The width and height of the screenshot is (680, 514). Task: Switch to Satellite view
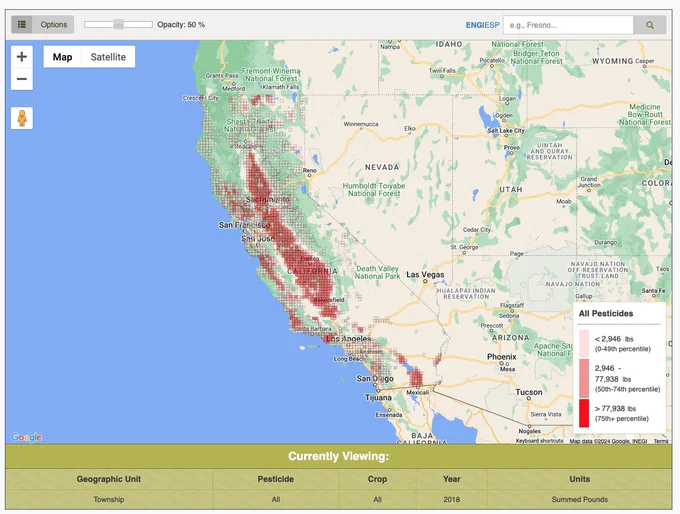point(108,57)
